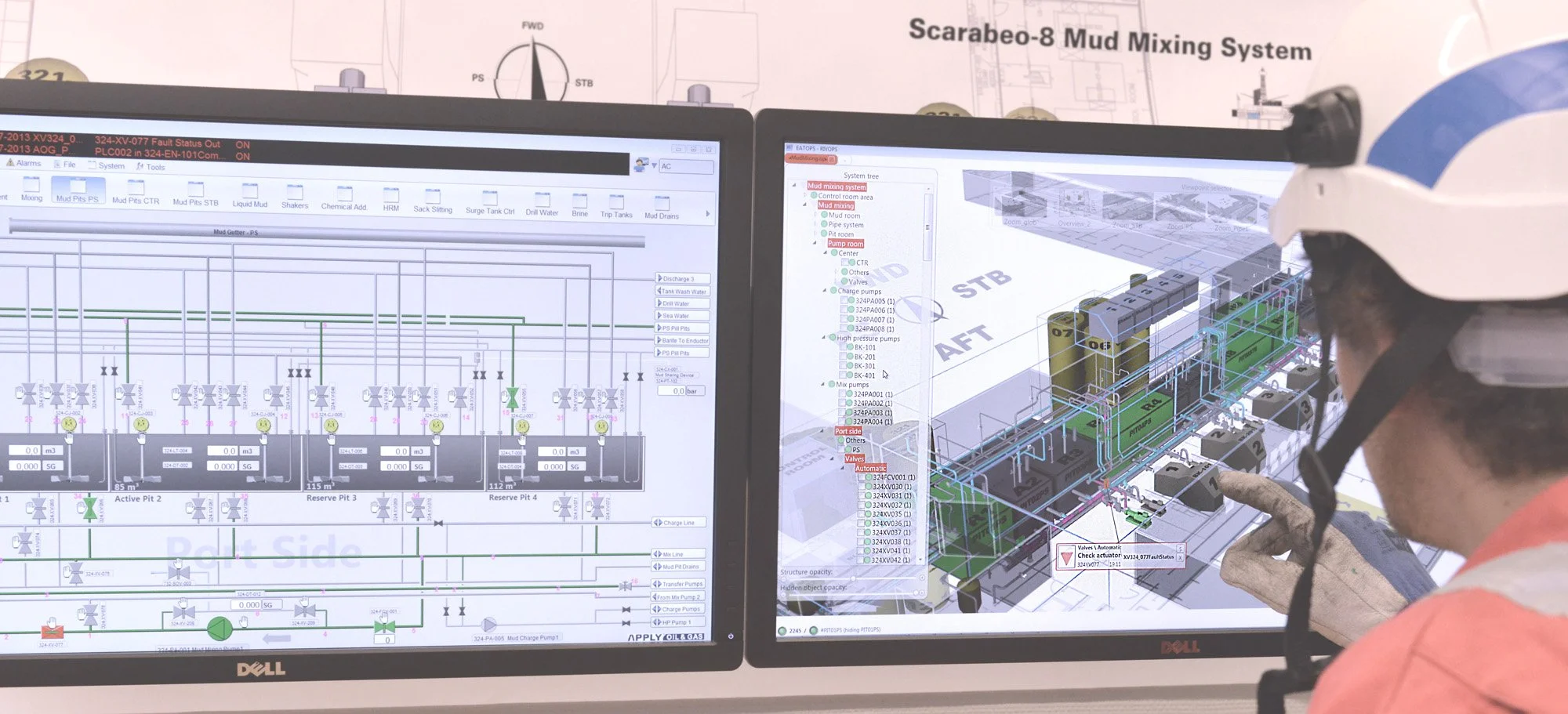Open the HRM screen
Viewport: 1568px width, 714px height.
coord(390,200)
